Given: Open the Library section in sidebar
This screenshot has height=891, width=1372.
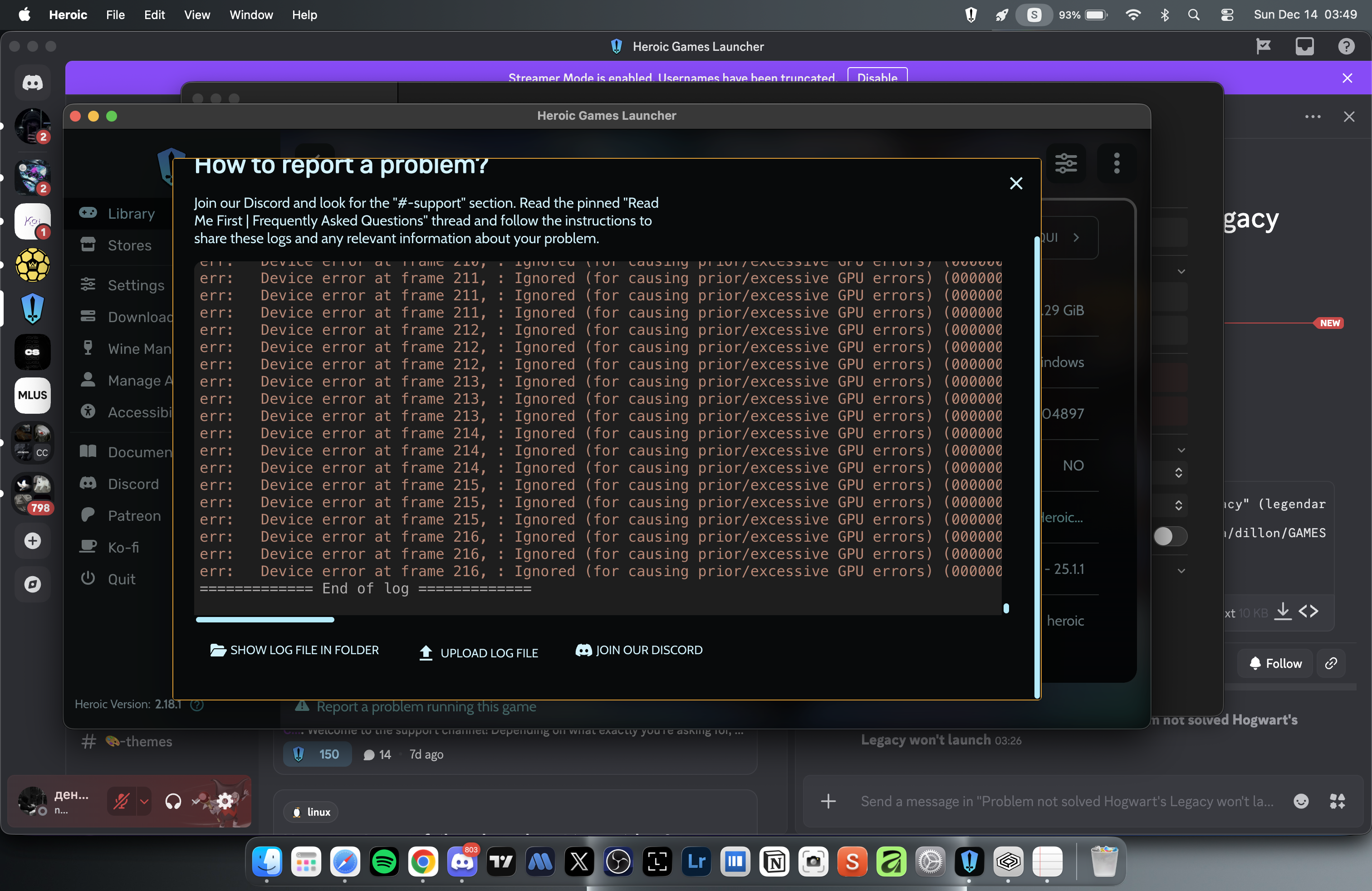Looking at the screenshot, I should pyautogui.click(x=131, y=213).
